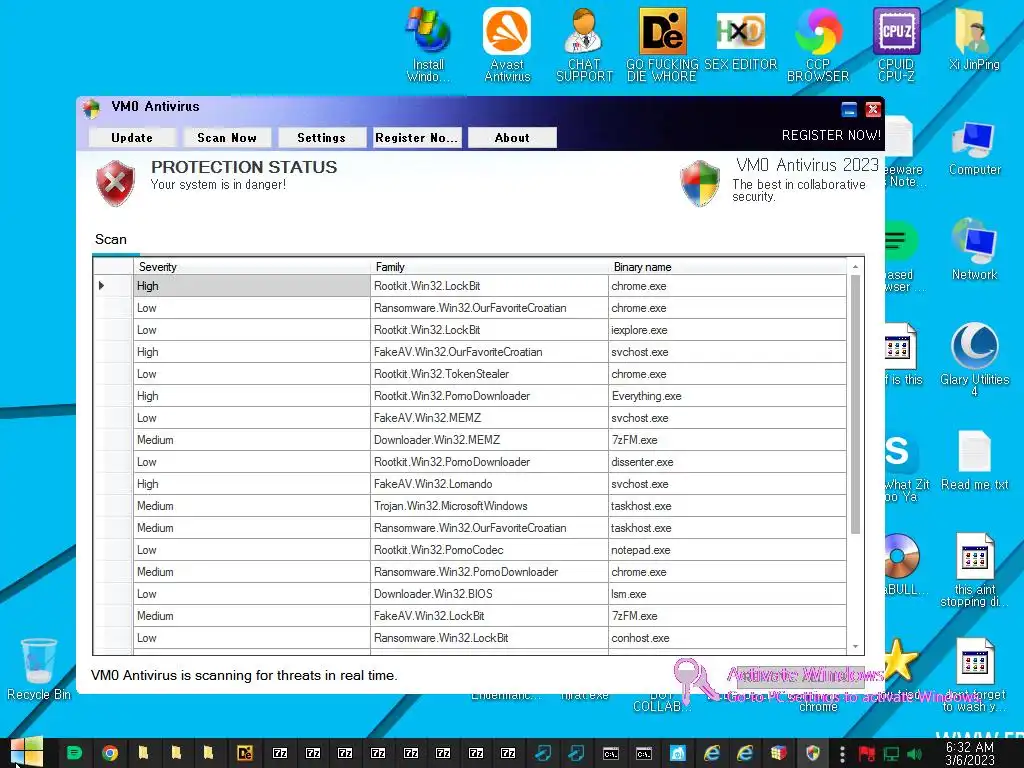Select the Downloader.Win32.BIOS family cell
Viewport: 1024px width, 768px height.
pyautogui.click(x=489, y=594)
